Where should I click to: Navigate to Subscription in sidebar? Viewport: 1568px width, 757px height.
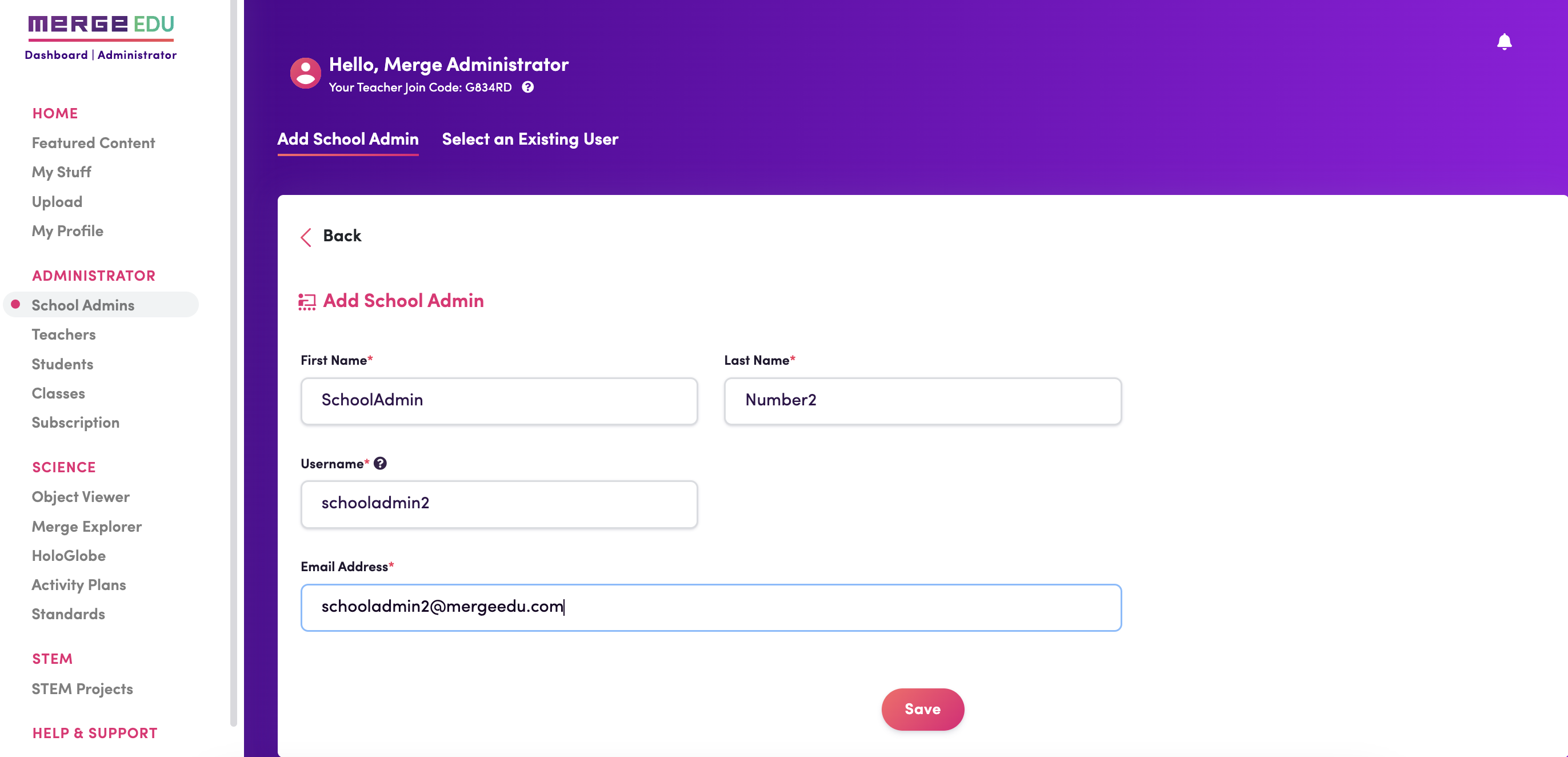(75, 422)
